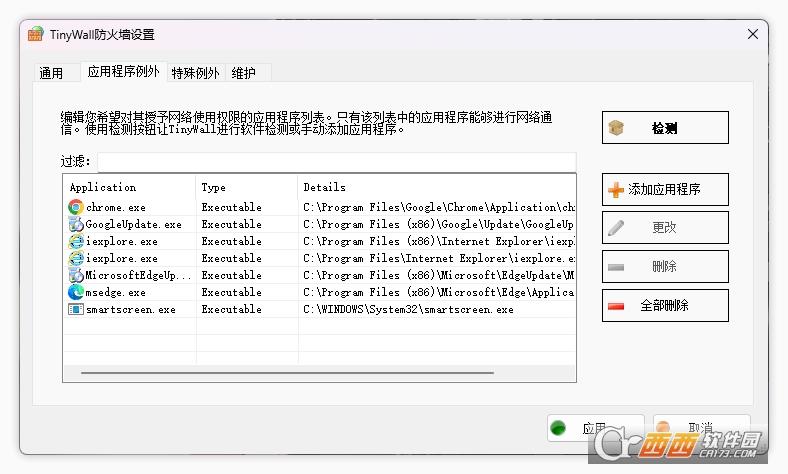The image size is (788, 474).
Task: Click 添加应用程序 button
Action: click(665, 189)
